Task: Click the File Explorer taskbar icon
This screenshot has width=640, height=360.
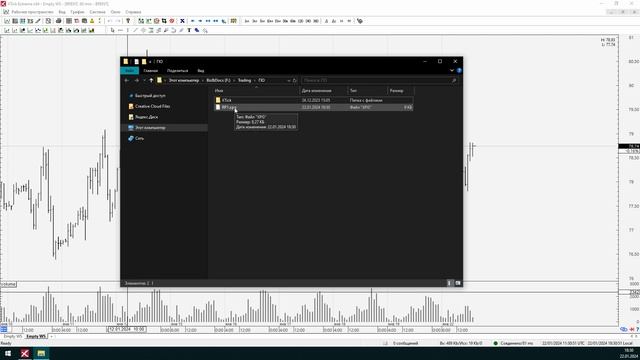Action: (x=41, y=353)
